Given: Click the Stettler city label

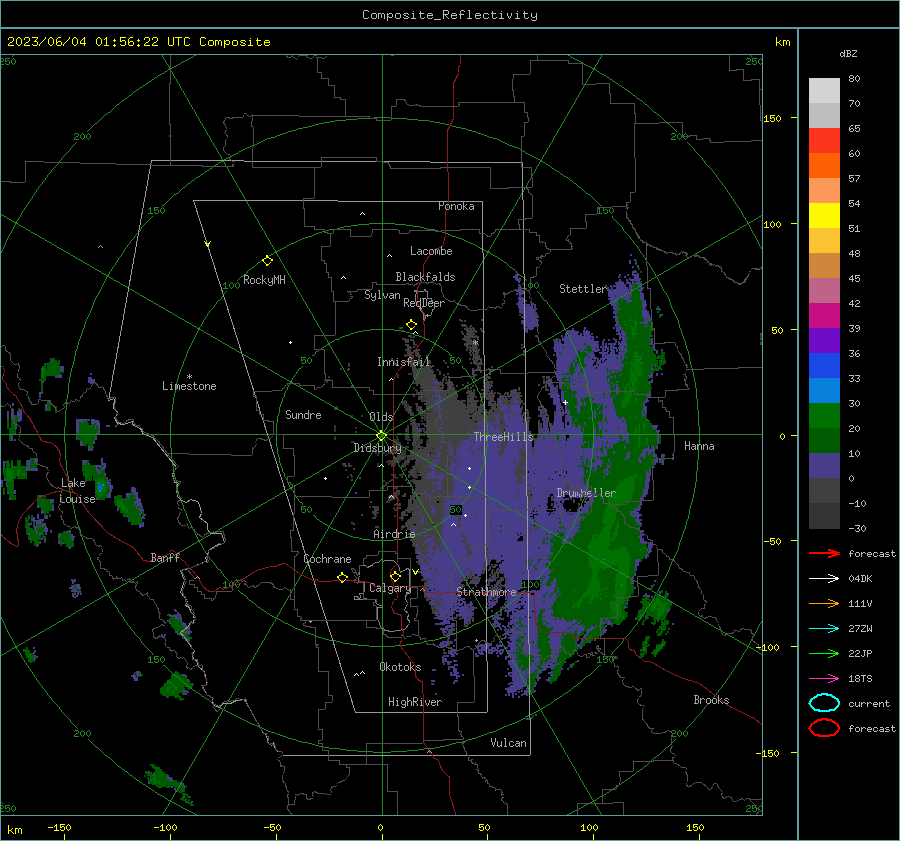Looking at the screenshot, I should tap(583, 289).
